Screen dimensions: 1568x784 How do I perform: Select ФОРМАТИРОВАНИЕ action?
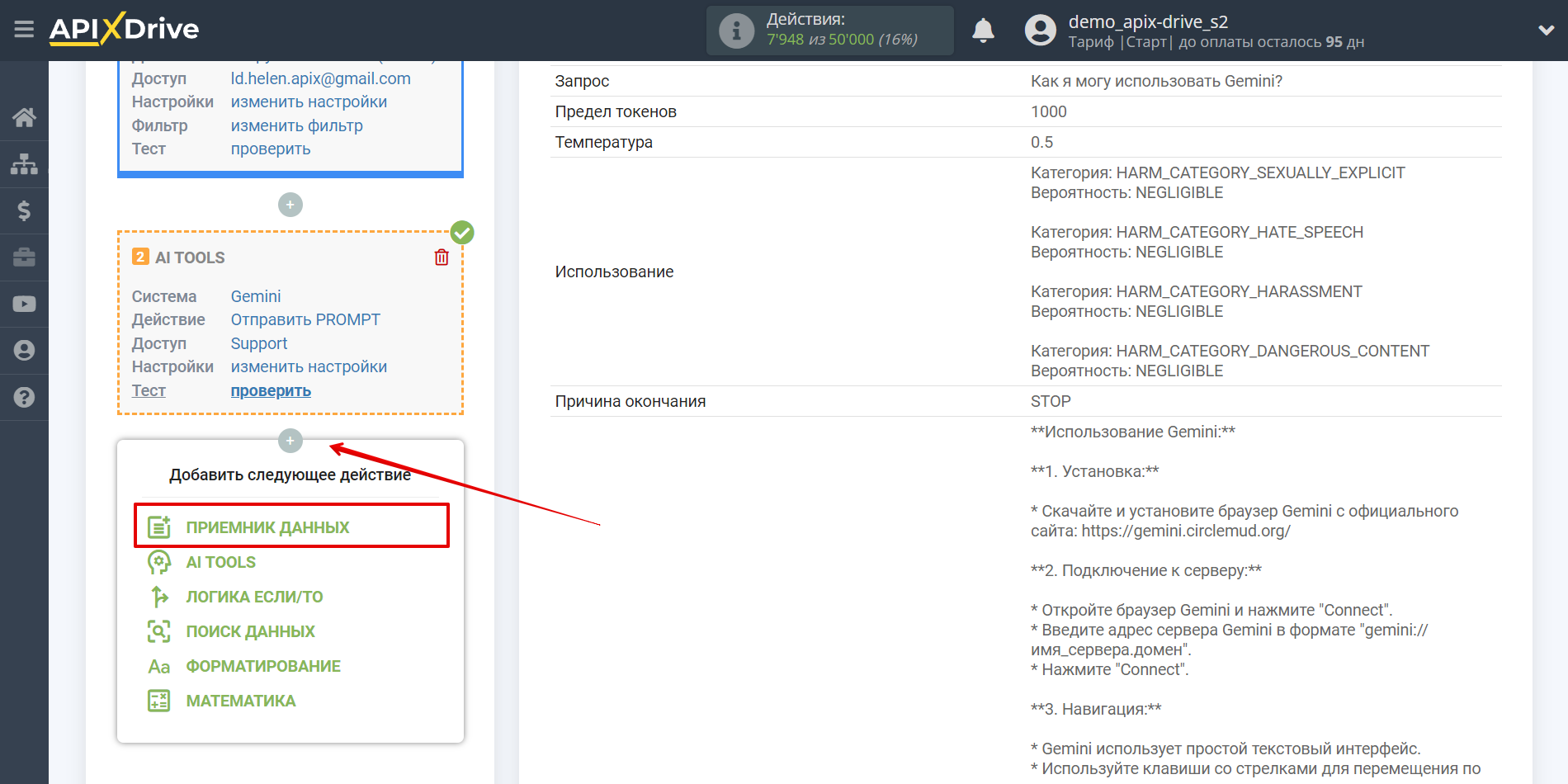coord(263,666)
